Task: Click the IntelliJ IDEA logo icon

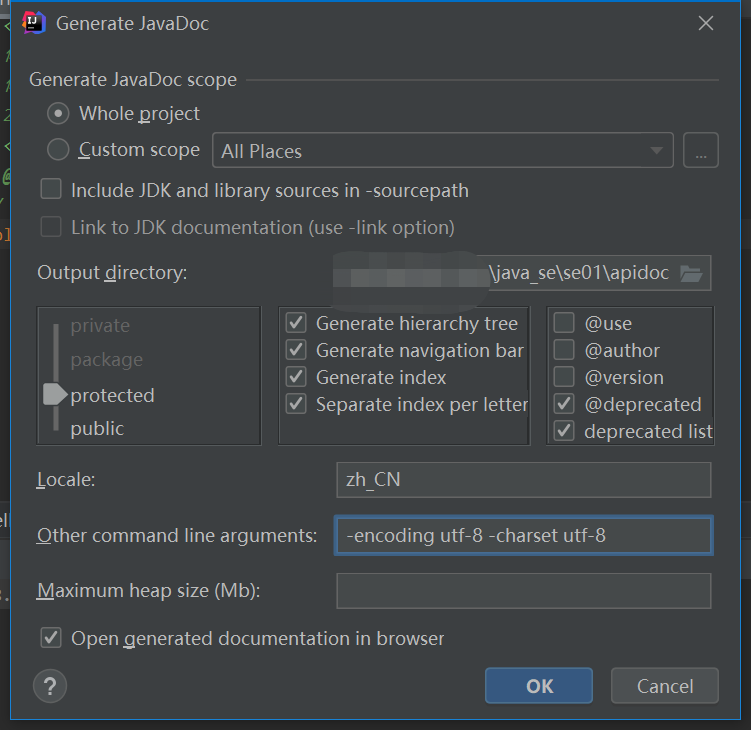Action: pos(34,23)
